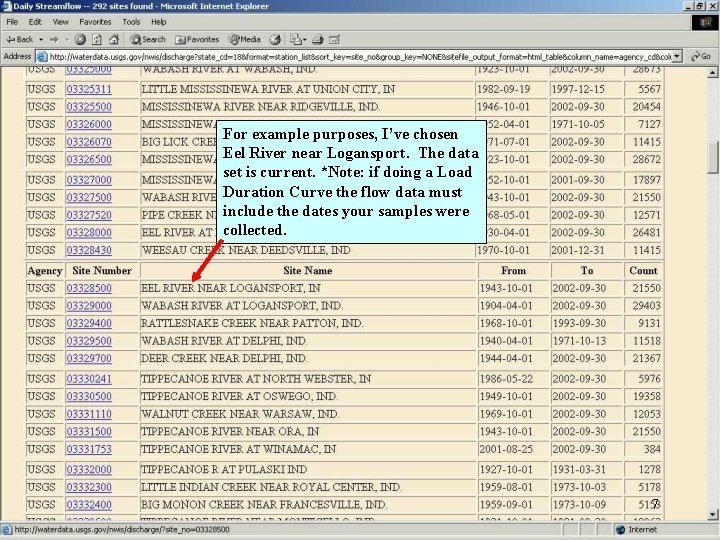
Task: Click the Site Name column header
Action: (x=308, y=270)
